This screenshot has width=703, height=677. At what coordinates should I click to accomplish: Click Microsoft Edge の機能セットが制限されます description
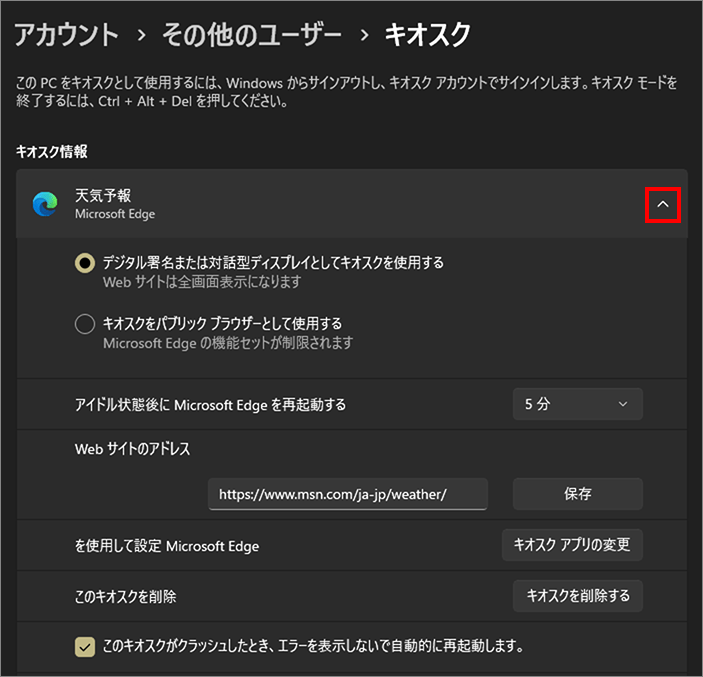228,343
